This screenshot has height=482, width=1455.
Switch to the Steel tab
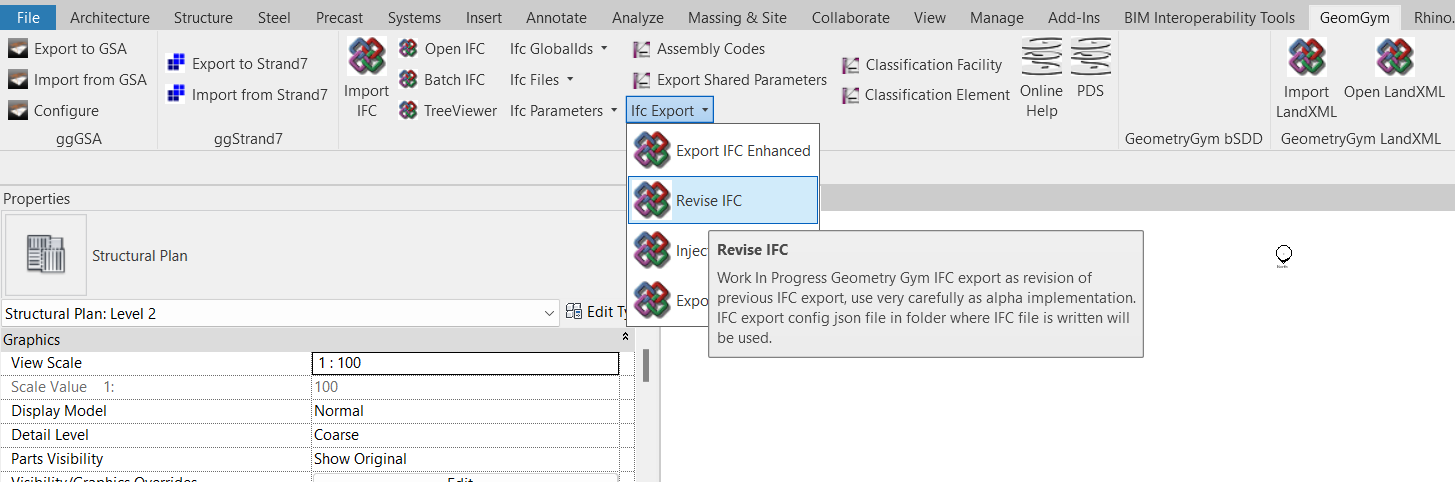coord(274,17)
